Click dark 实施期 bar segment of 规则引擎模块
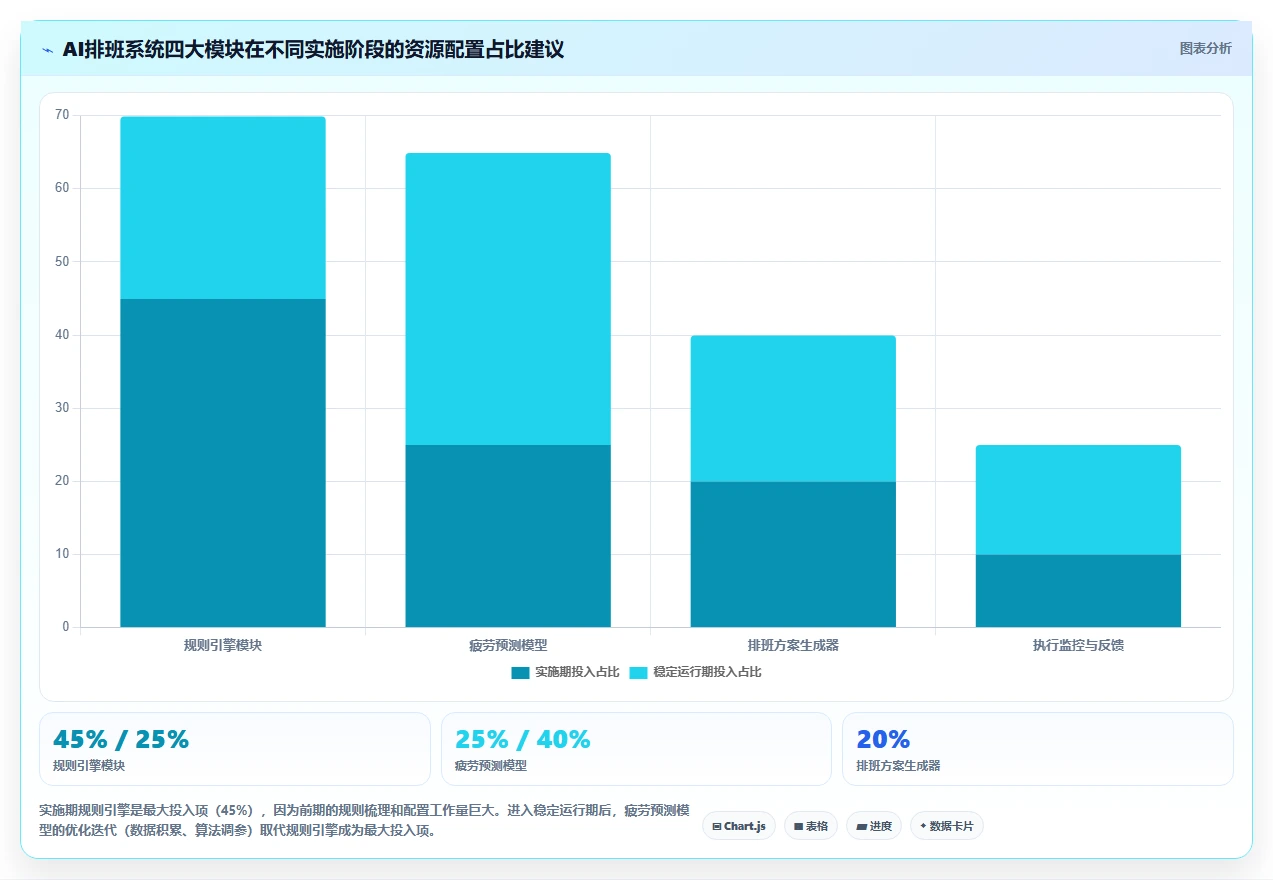 pos(223,463)
